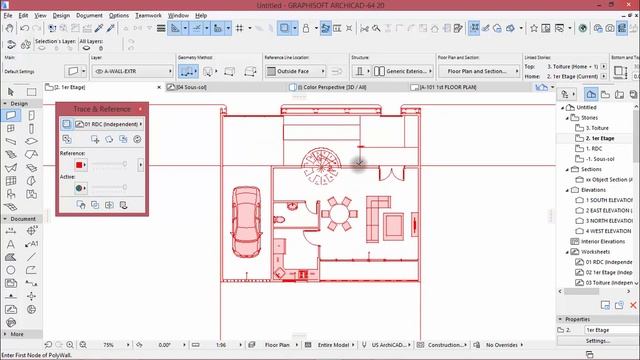Click the Active intensity slider
The width and height of the screenshot is (640, 360).
(x=109, y=187)
